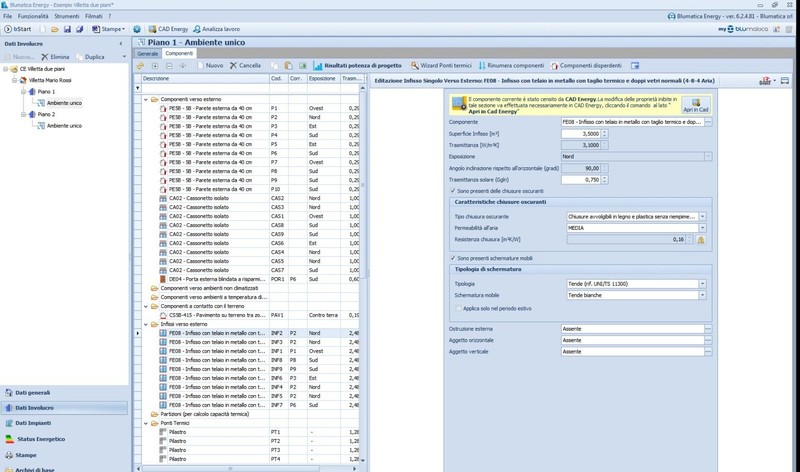The height and width of the screenshot is (472, 800).
Task: Click Duplica in the Dati Involucro toolbar
Action: tap(90, 57)
